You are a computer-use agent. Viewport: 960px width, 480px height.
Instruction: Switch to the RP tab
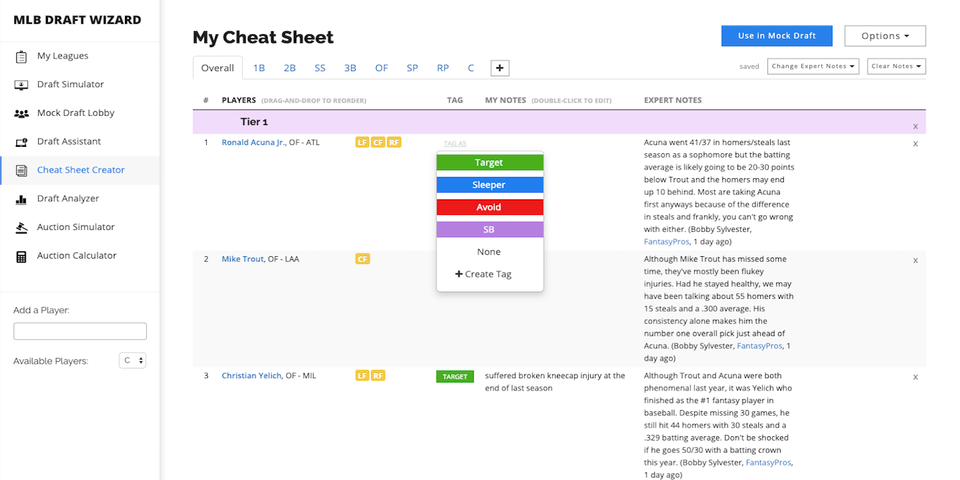coord(443,68)
